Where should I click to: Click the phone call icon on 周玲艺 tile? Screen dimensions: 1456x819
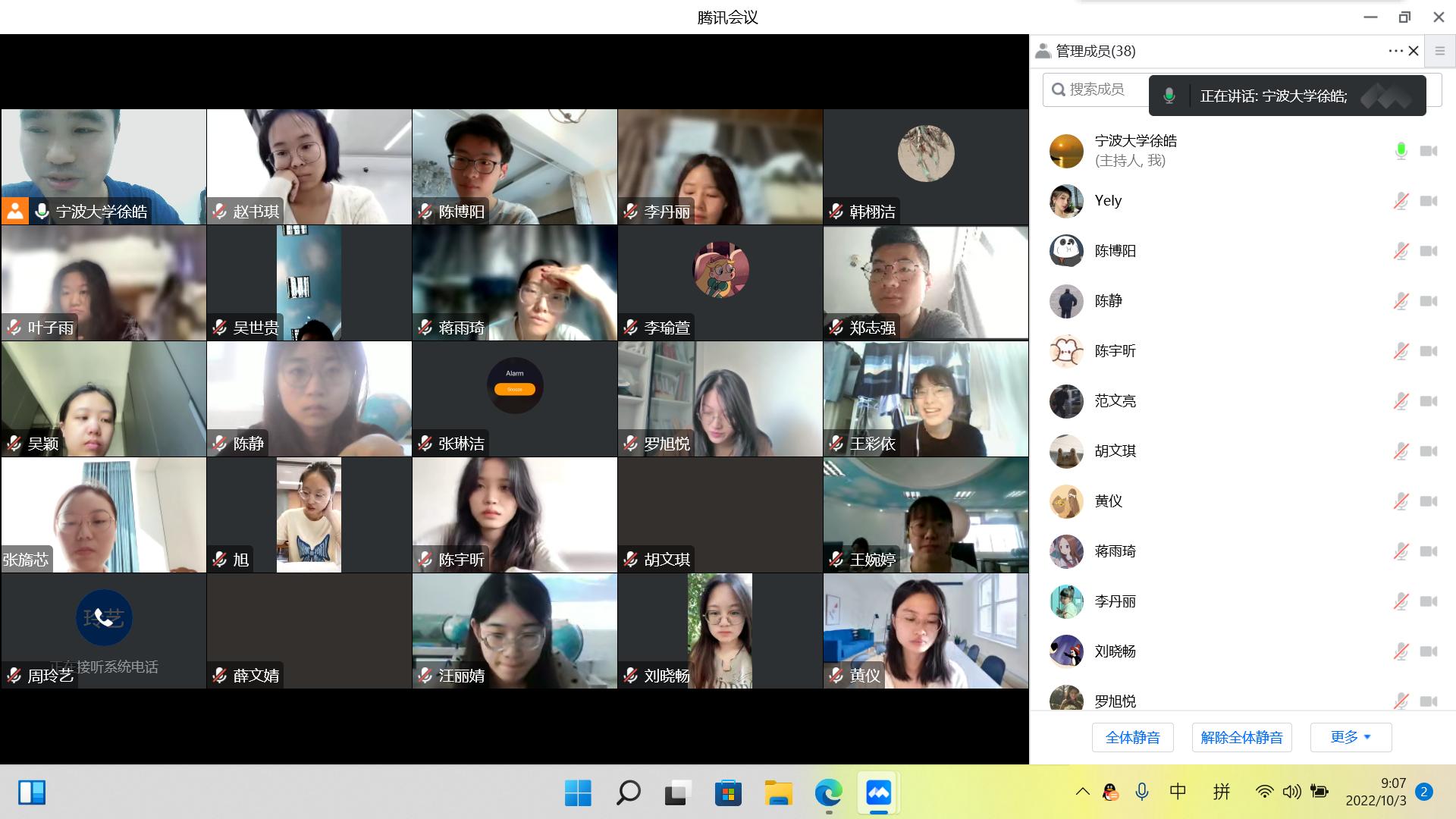(x=104, y=618)
